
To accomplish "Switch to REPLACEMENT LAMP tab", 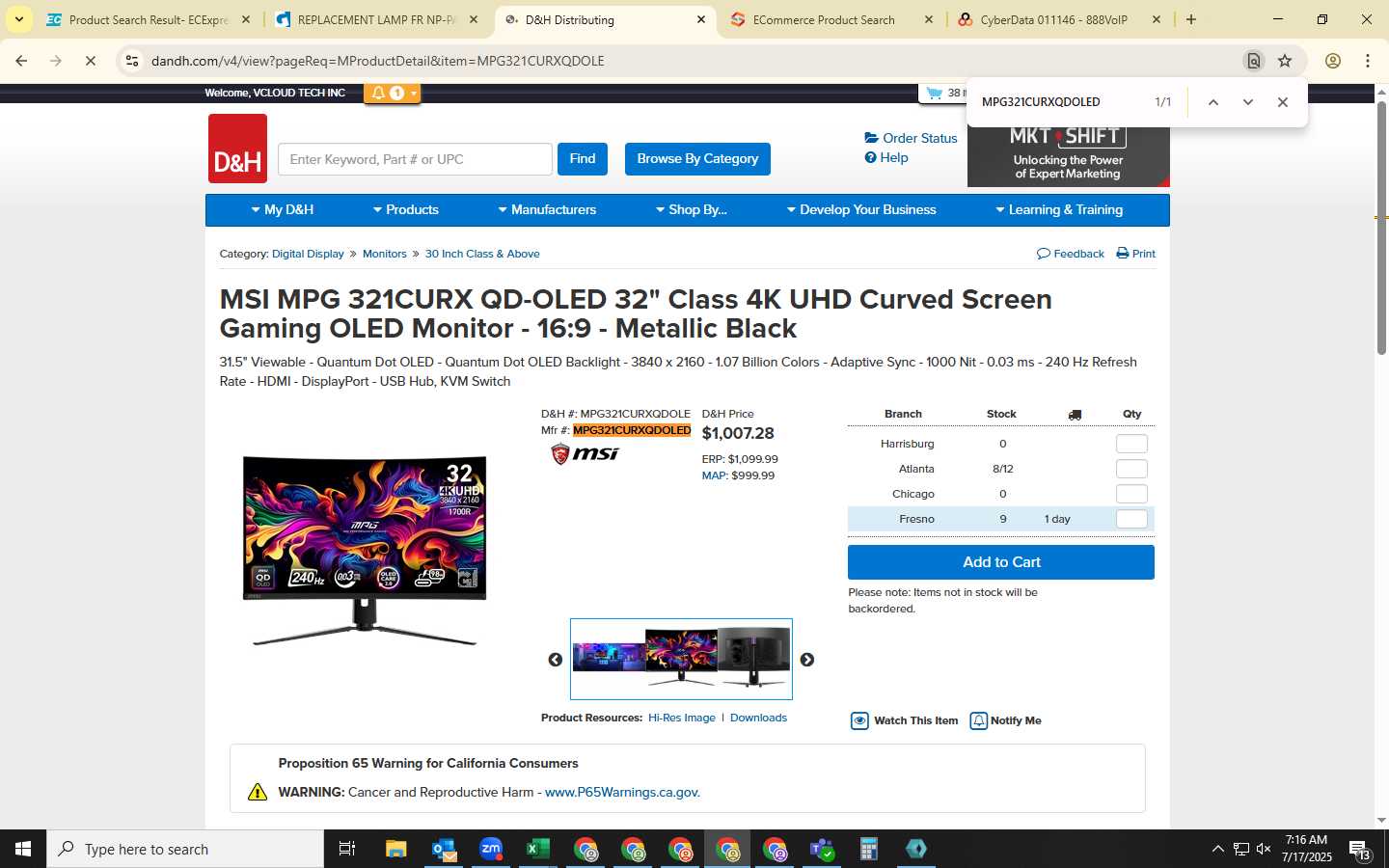I will [376, 19].
